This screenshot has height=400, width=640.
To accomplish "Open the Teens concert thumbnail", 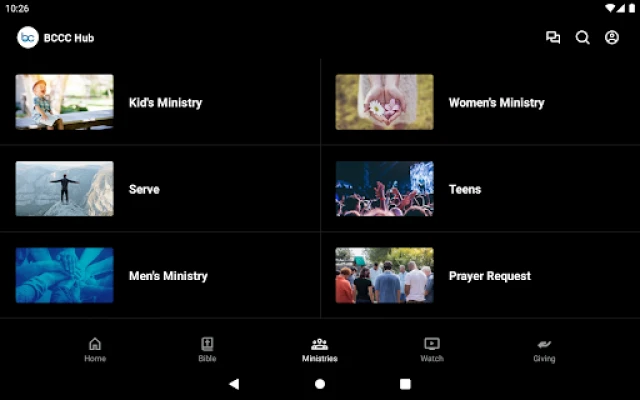I will point(384,189).
